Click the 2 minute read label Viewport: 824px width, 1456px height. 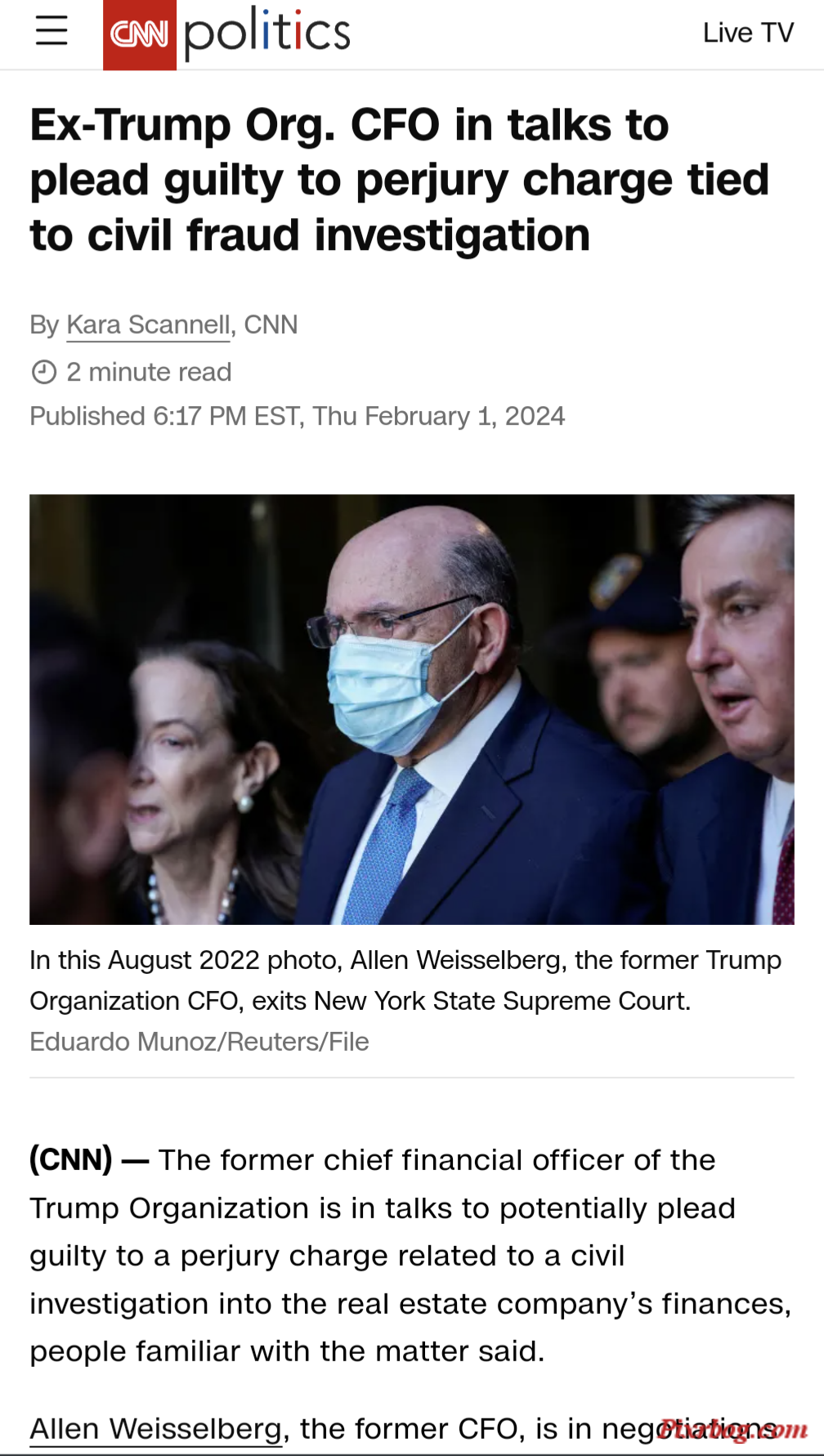[x=149, y=373]
